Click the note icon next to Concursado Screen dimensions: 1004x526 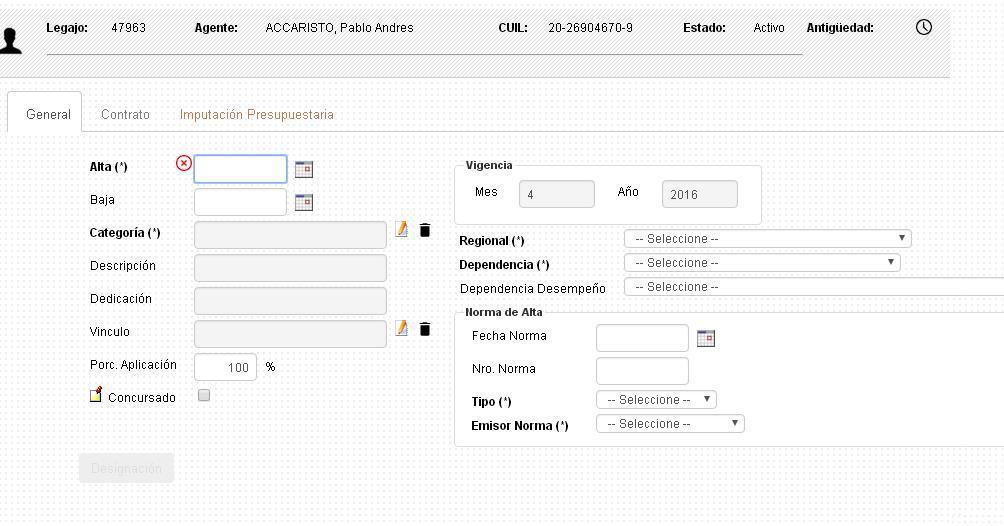tap(96, 395)
